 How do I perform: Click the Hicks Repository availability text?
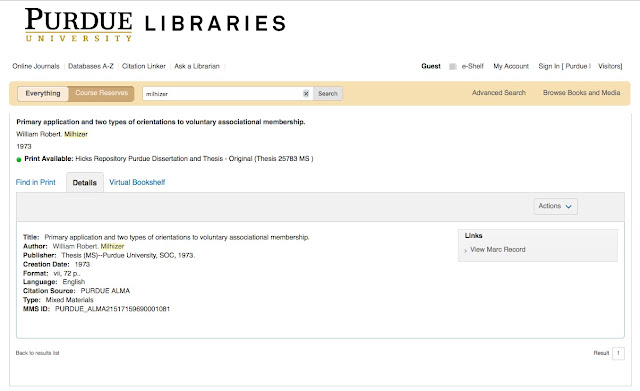click(x=194, y=159)
